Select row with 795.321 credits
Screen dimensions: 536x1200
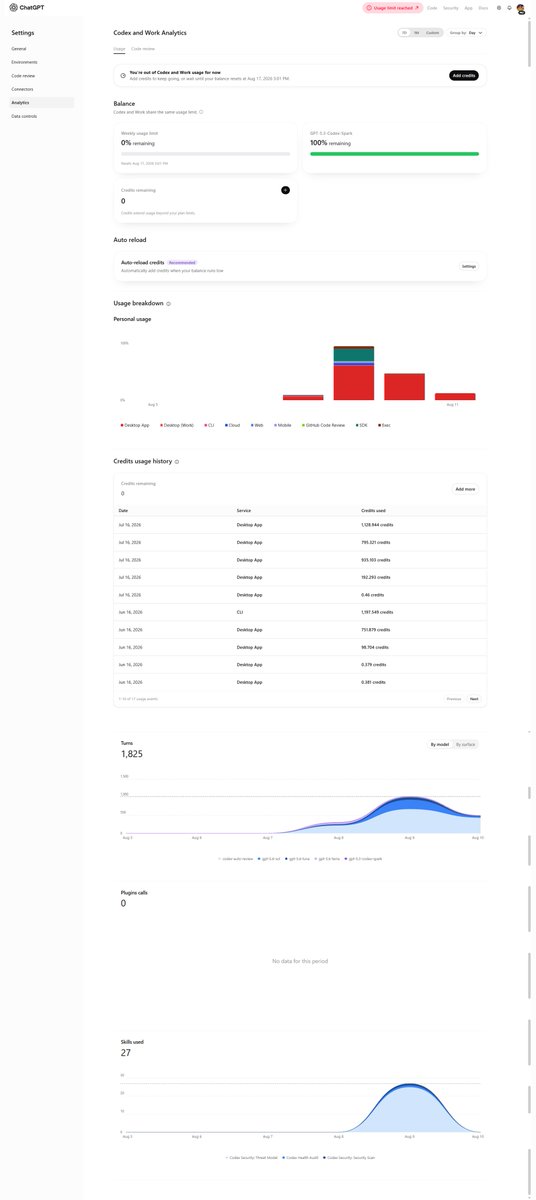(x=300, y=542)
